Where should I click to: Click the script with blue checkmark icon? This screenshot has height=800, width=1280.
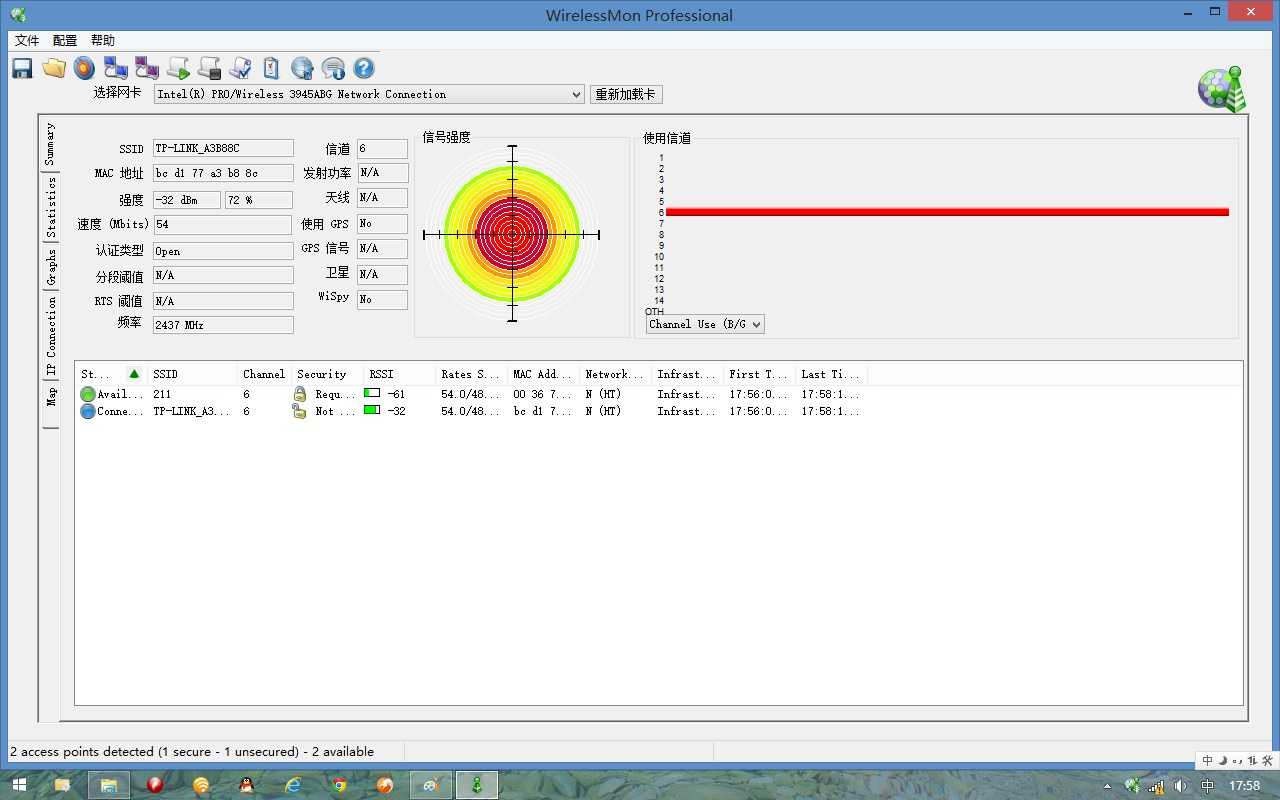pyautogui.click(x=240, y=68)
